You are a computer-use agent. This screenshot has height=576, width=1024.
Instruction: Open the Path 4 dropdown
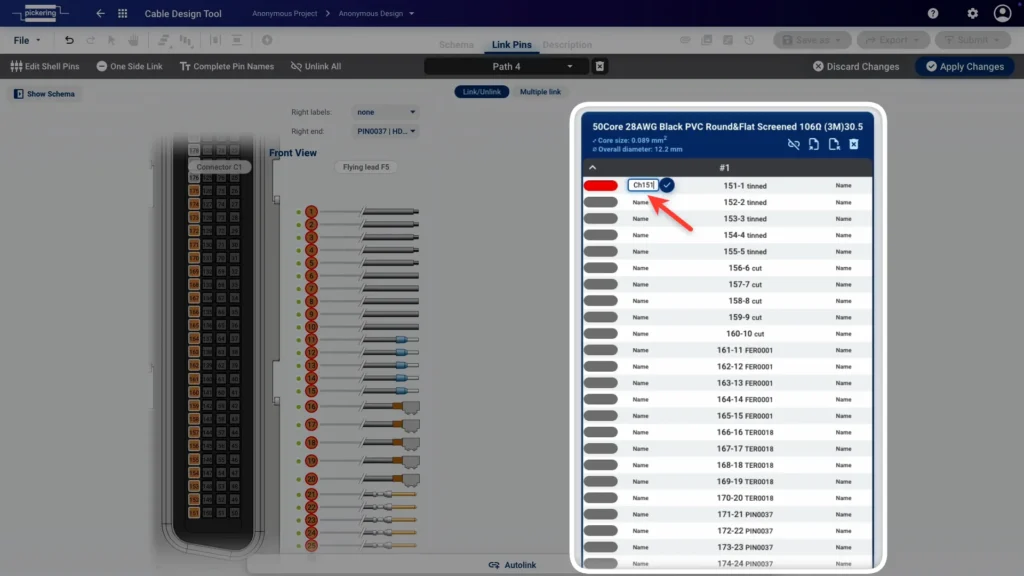point(506,66)
